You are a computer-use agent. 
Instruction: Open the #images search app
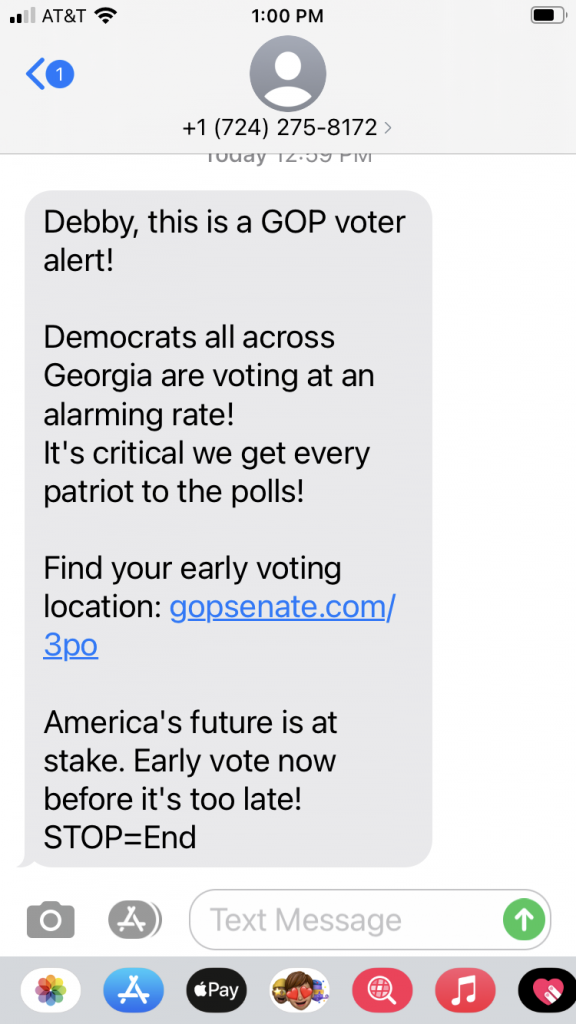click(382, 990)
